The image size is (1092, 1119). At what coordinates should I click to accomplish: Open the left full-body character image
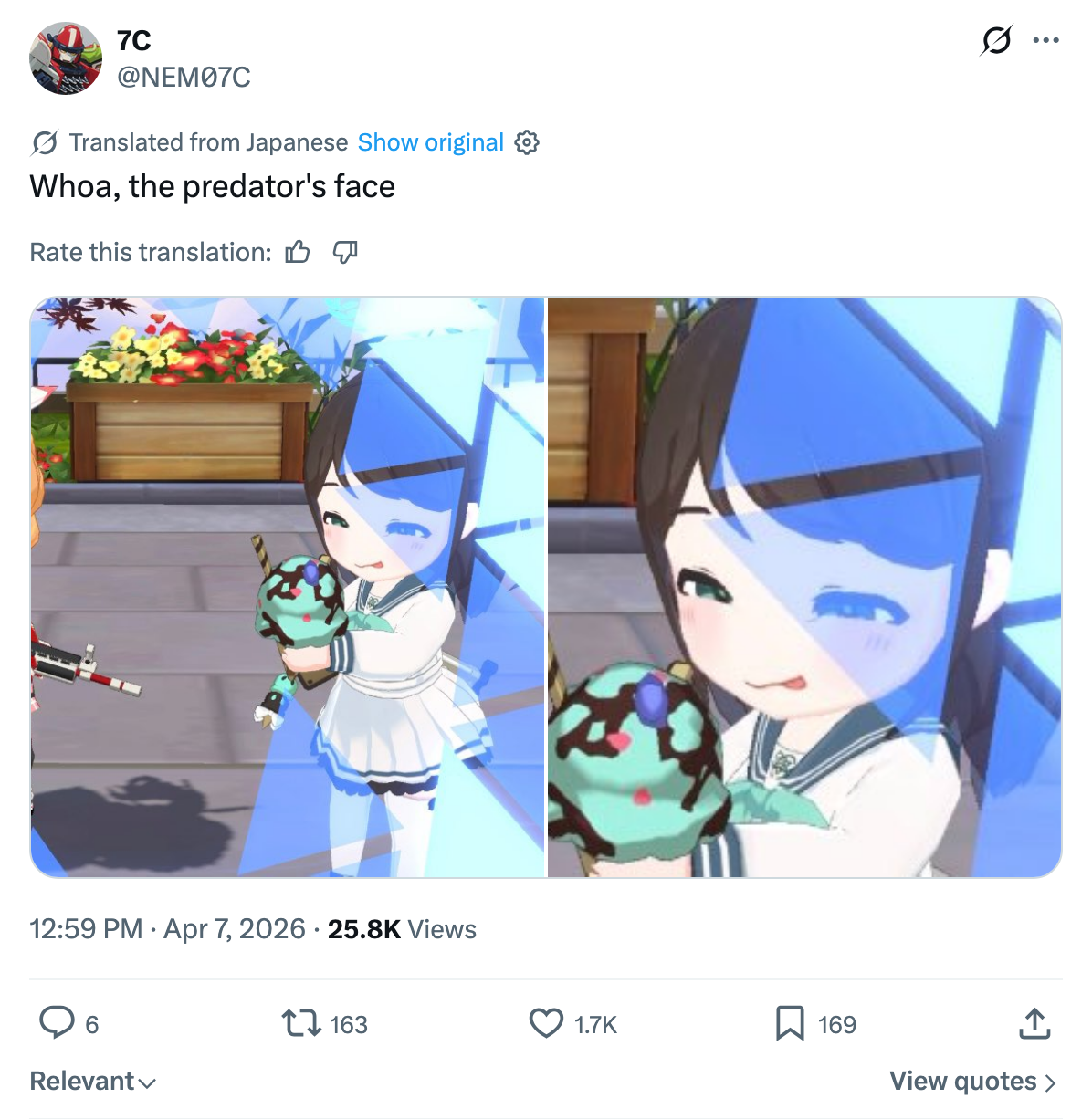click(288, 587)
